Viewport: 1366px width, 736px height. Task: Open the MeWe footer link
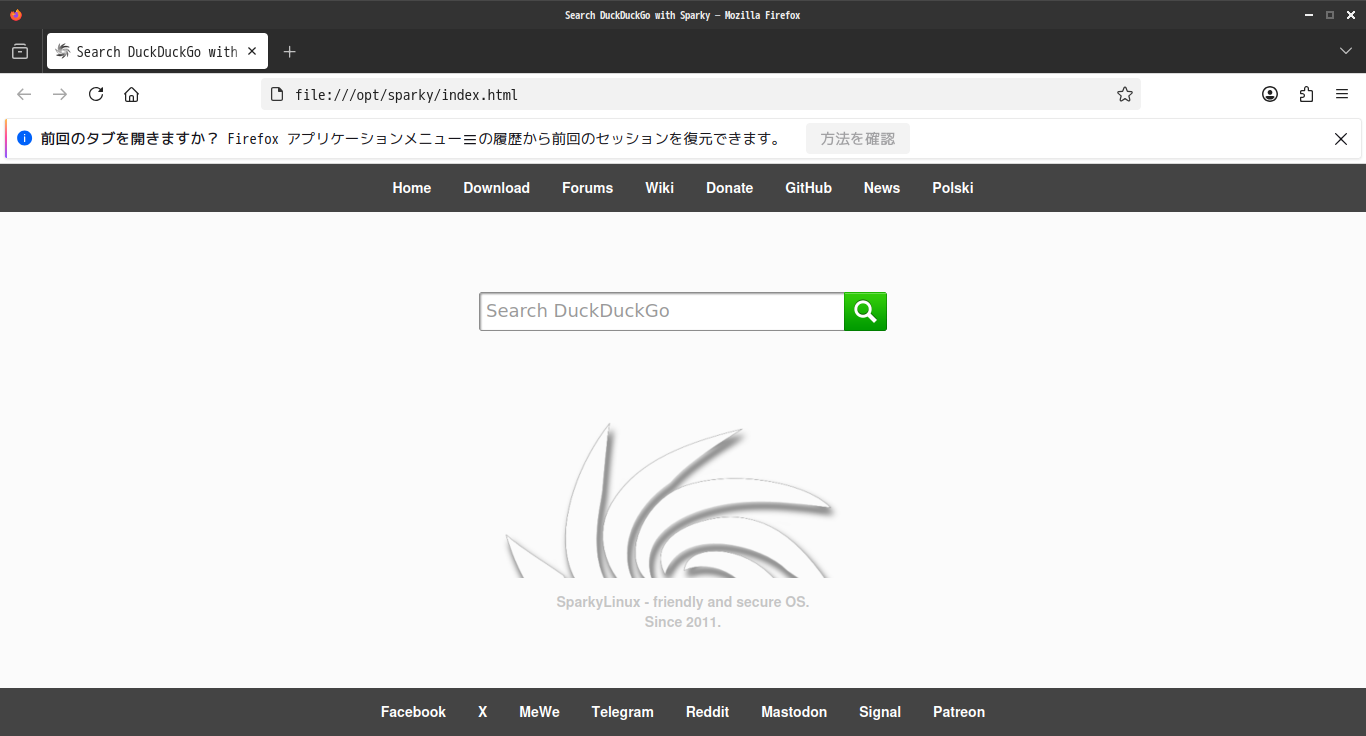coord(539,712)
